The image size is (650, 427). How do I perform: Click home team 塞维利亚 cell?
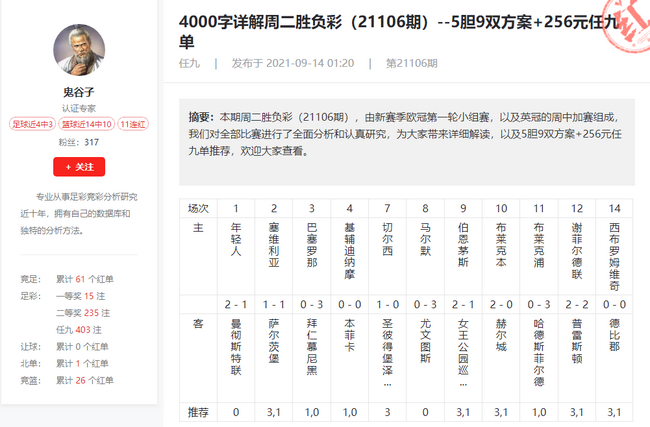274,257
